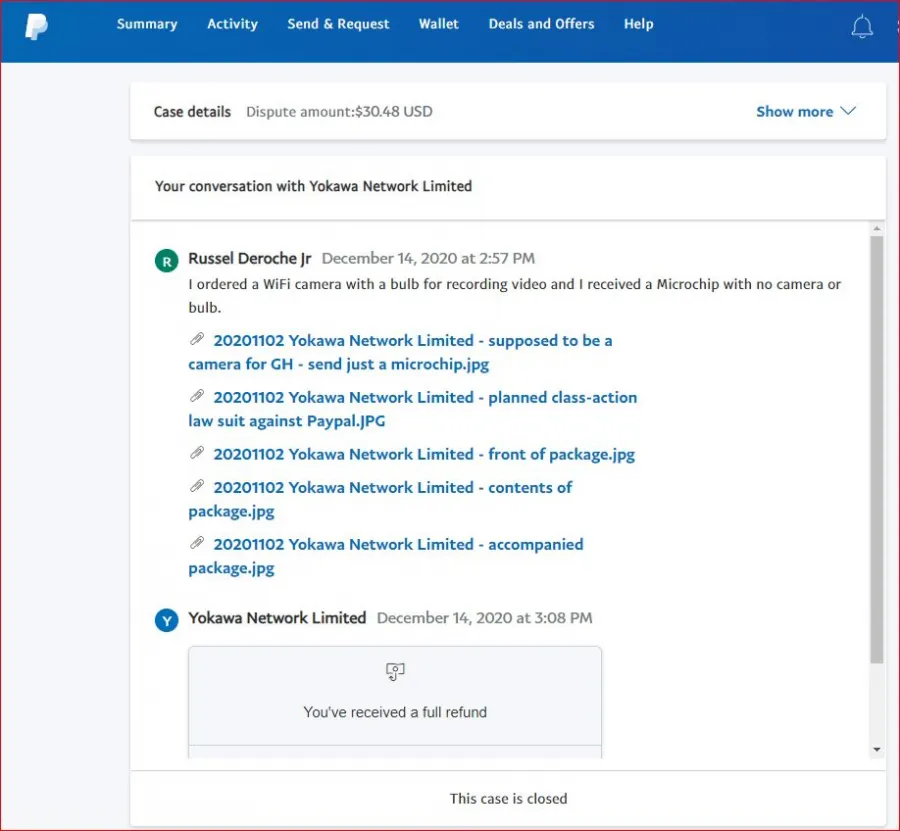This screenshot has width=900, height=831.
Task: Open the notifications bell
Action: coord(862,26)
